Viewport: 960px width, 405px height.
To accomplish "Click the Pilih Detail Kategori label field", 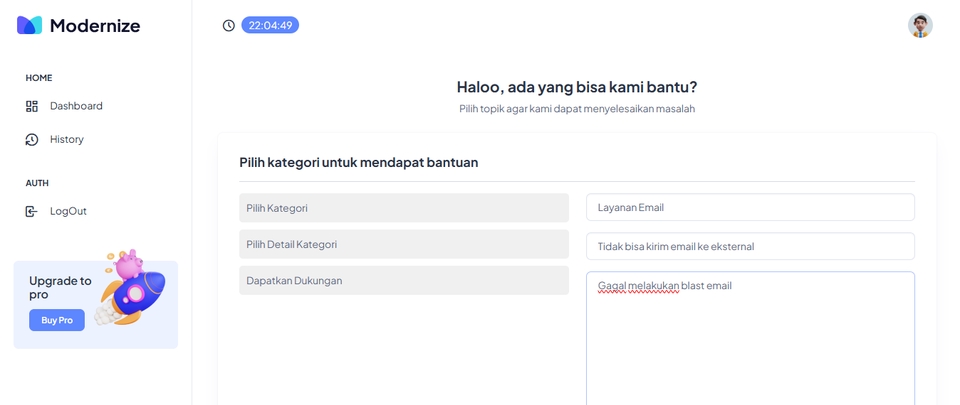I will 403,244.
